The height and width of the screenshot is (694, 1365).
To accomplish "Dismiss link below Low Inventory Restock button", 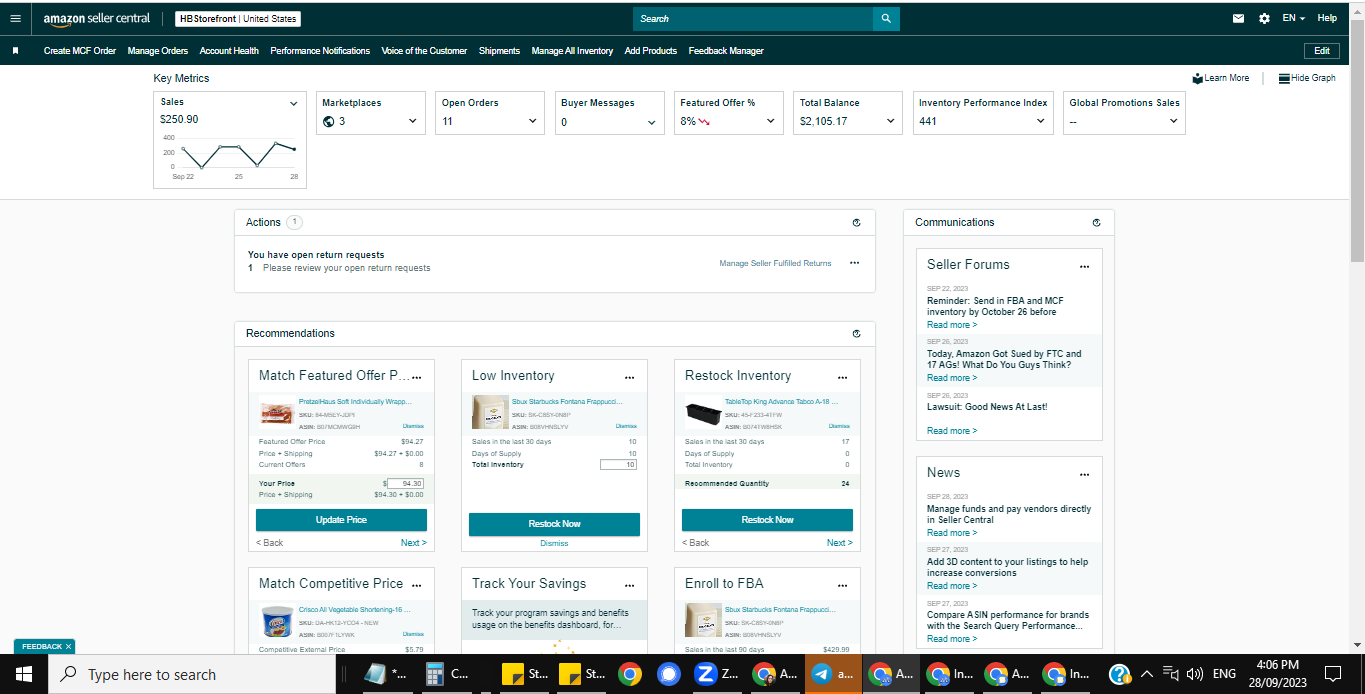I will tap(554, 543).
